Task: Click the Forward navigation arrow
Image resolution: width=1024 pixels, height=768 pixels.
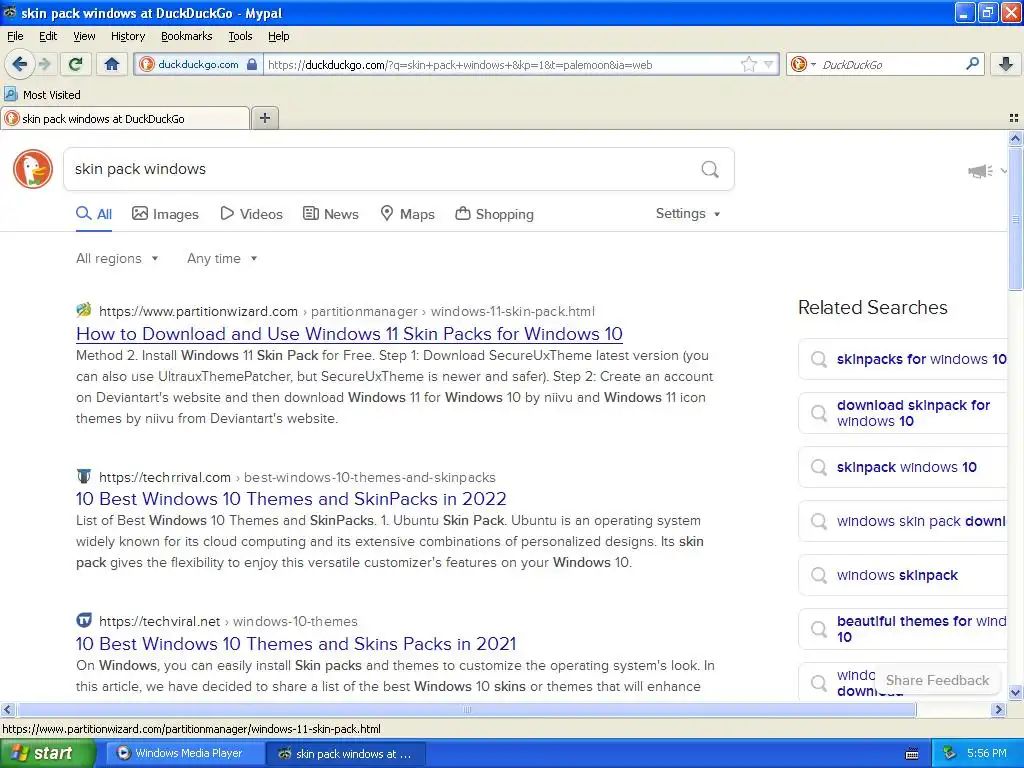Action: [44, 64]
